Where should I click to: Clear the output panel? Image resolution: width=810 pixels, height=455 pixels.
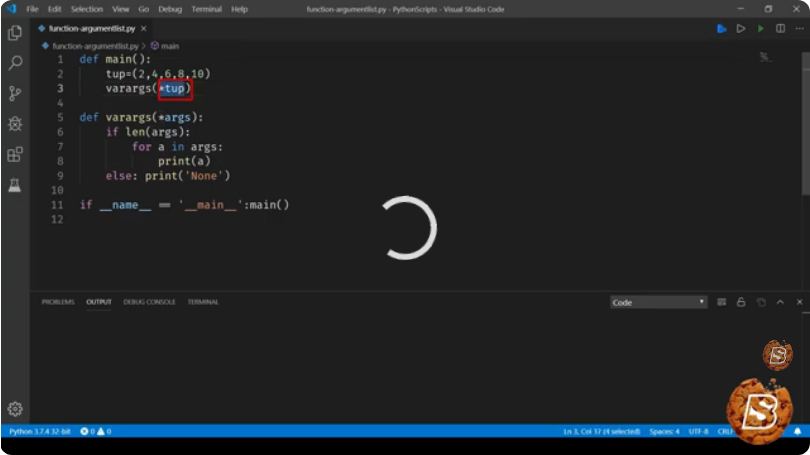point(722,302)
